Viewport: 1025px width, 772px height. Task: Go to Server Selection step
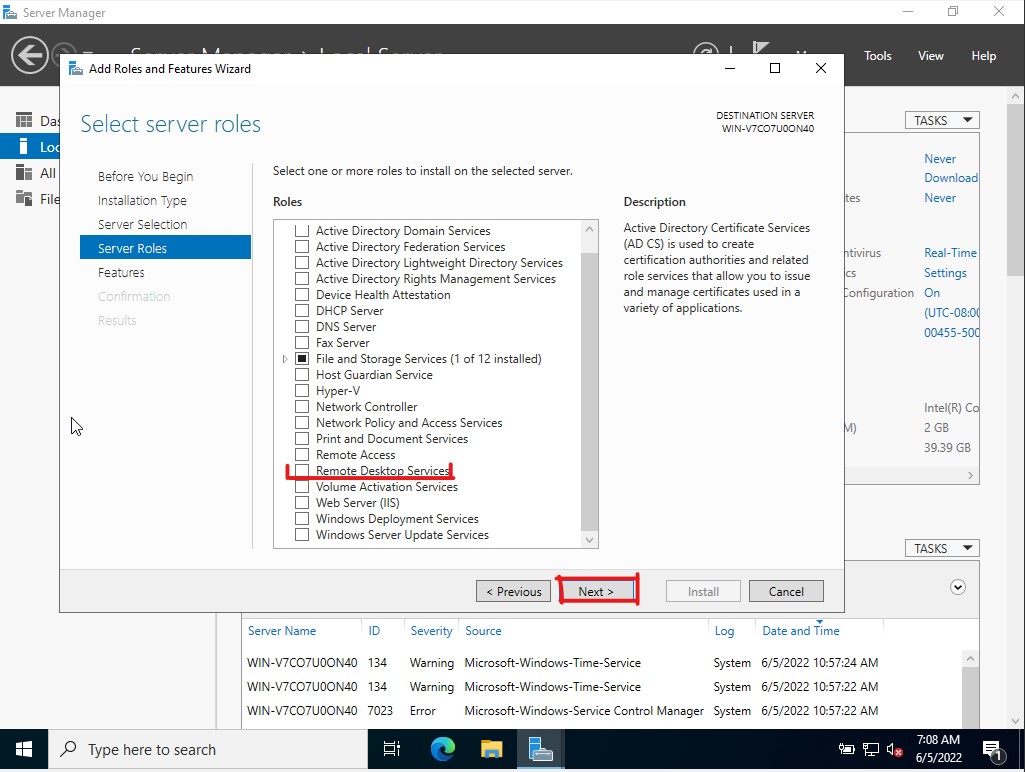pyautogui.click(x=143, y=224)
